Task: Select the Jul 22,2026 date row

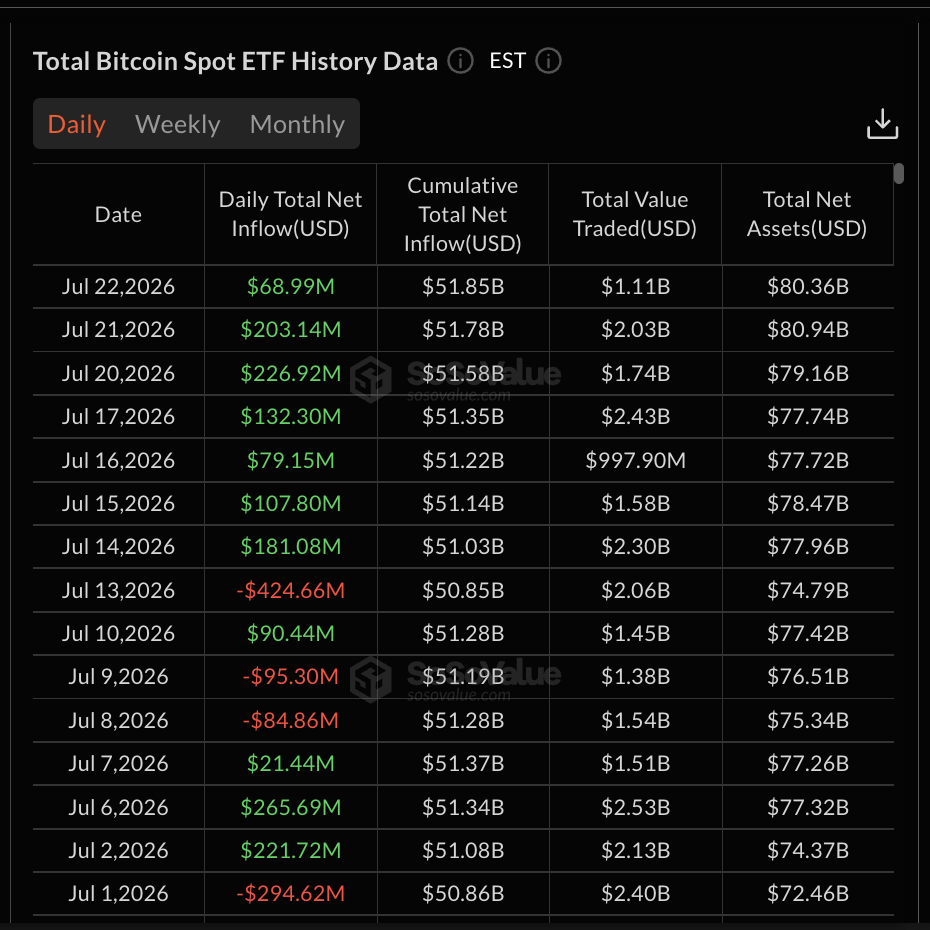Action: [x=463, y=286]
